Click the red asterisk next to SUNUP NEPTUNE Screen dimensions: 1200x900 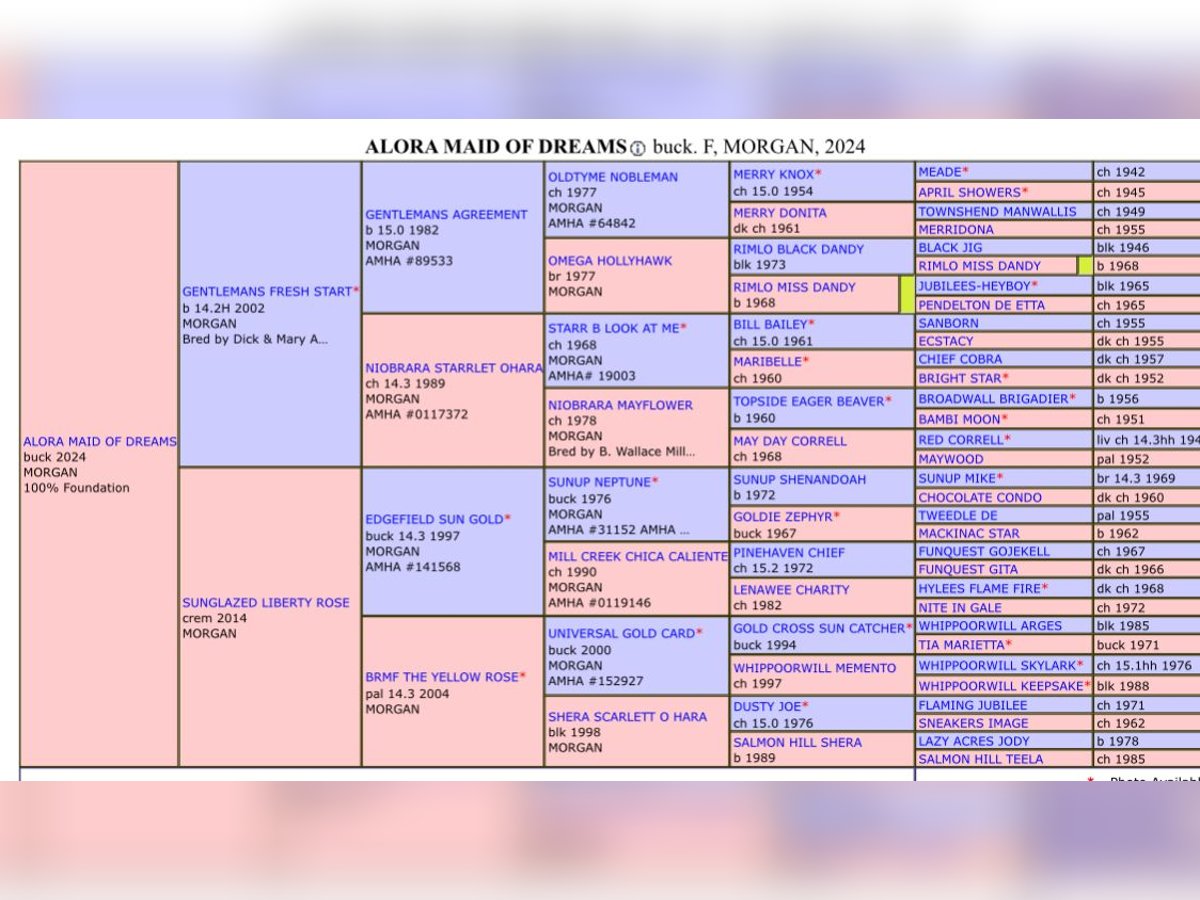(655, 481)
